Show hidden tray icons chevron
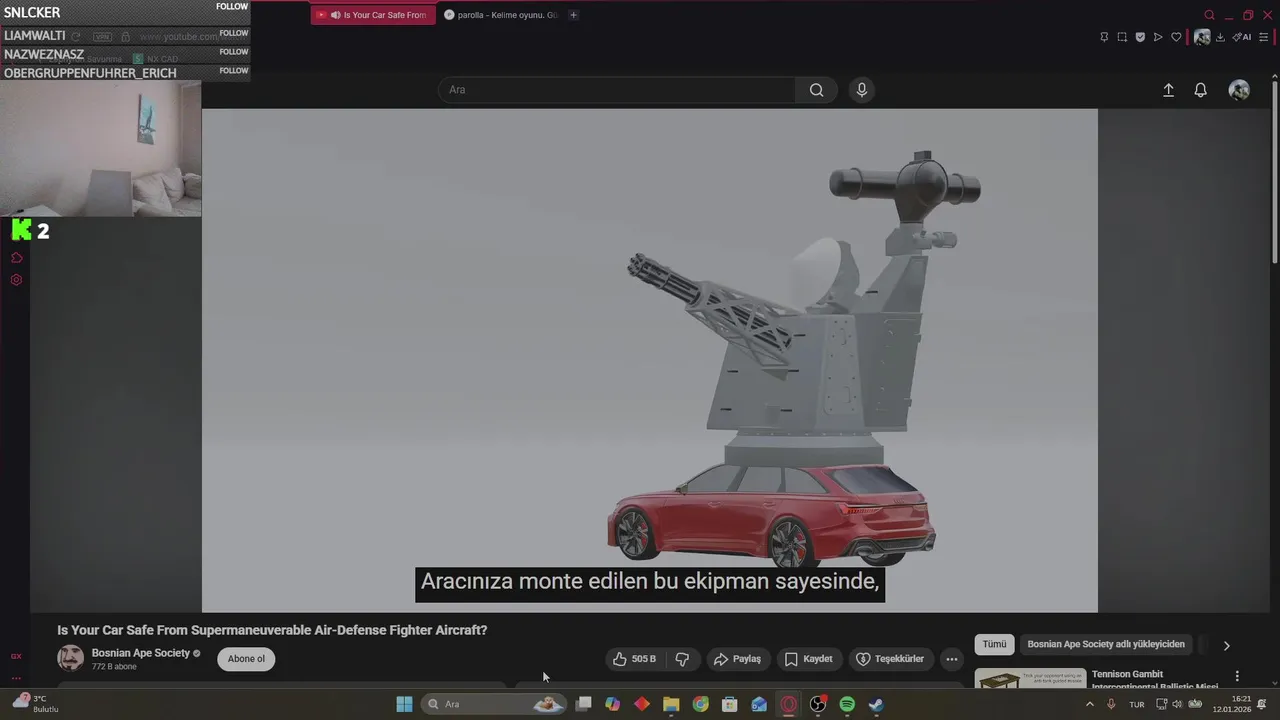This screenshot has width=1280, height=720. [x=1090, y=704]
